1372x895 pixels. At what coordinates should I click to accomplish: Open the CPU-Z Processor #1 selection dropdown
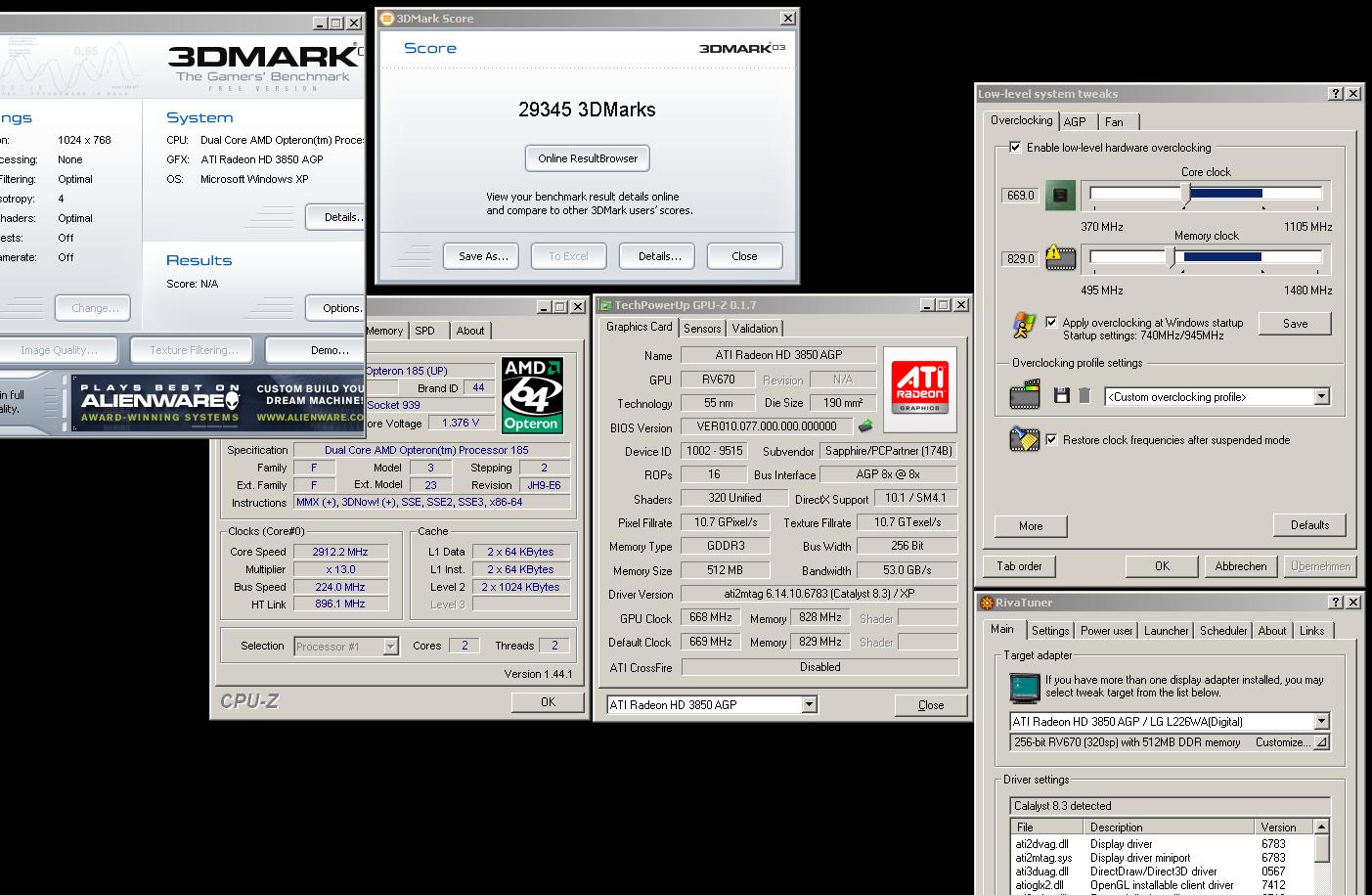(x=390, y=647)
